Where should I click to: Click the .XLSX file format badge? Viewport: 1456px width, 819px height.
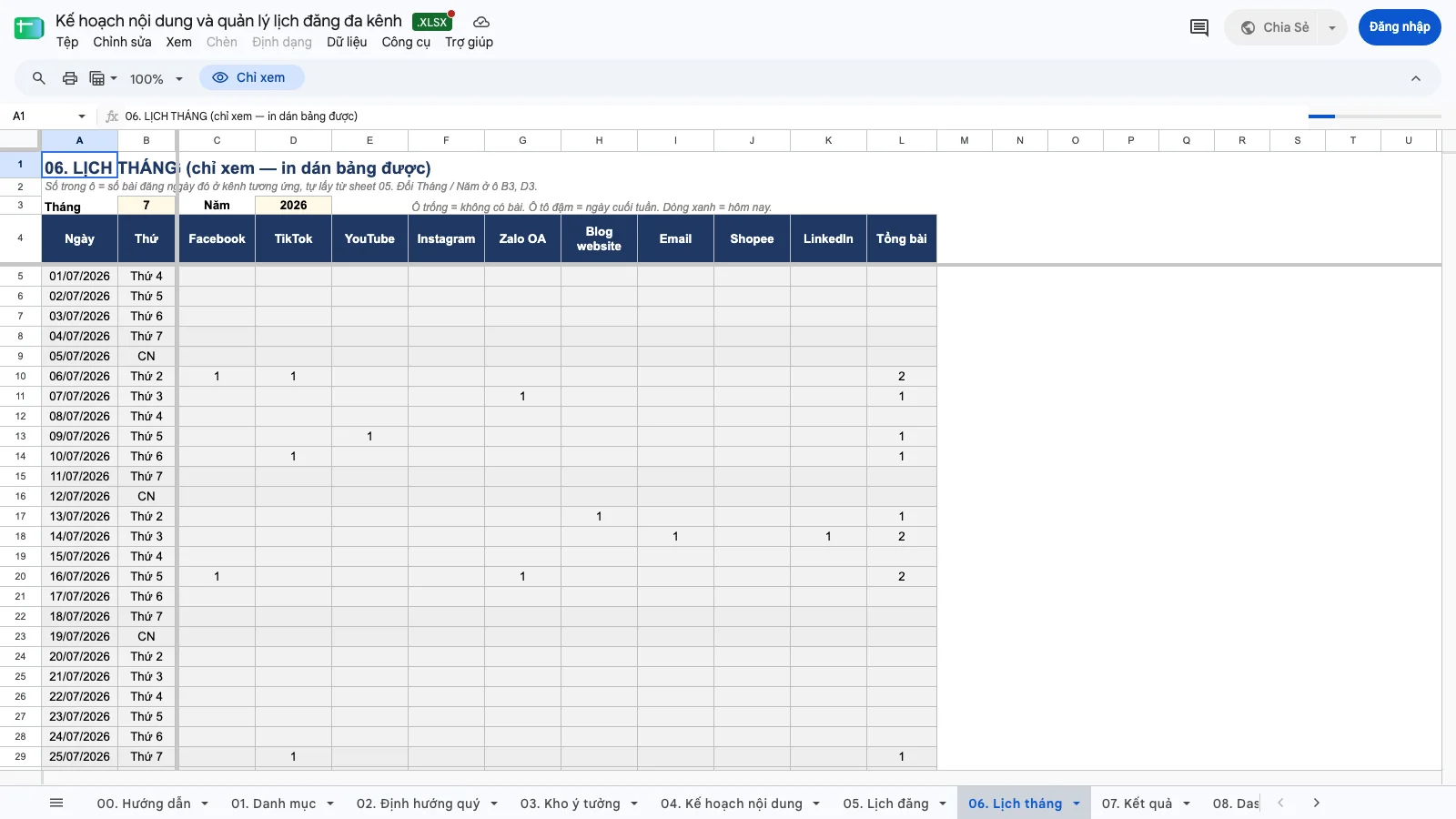(x=432, y=22)
